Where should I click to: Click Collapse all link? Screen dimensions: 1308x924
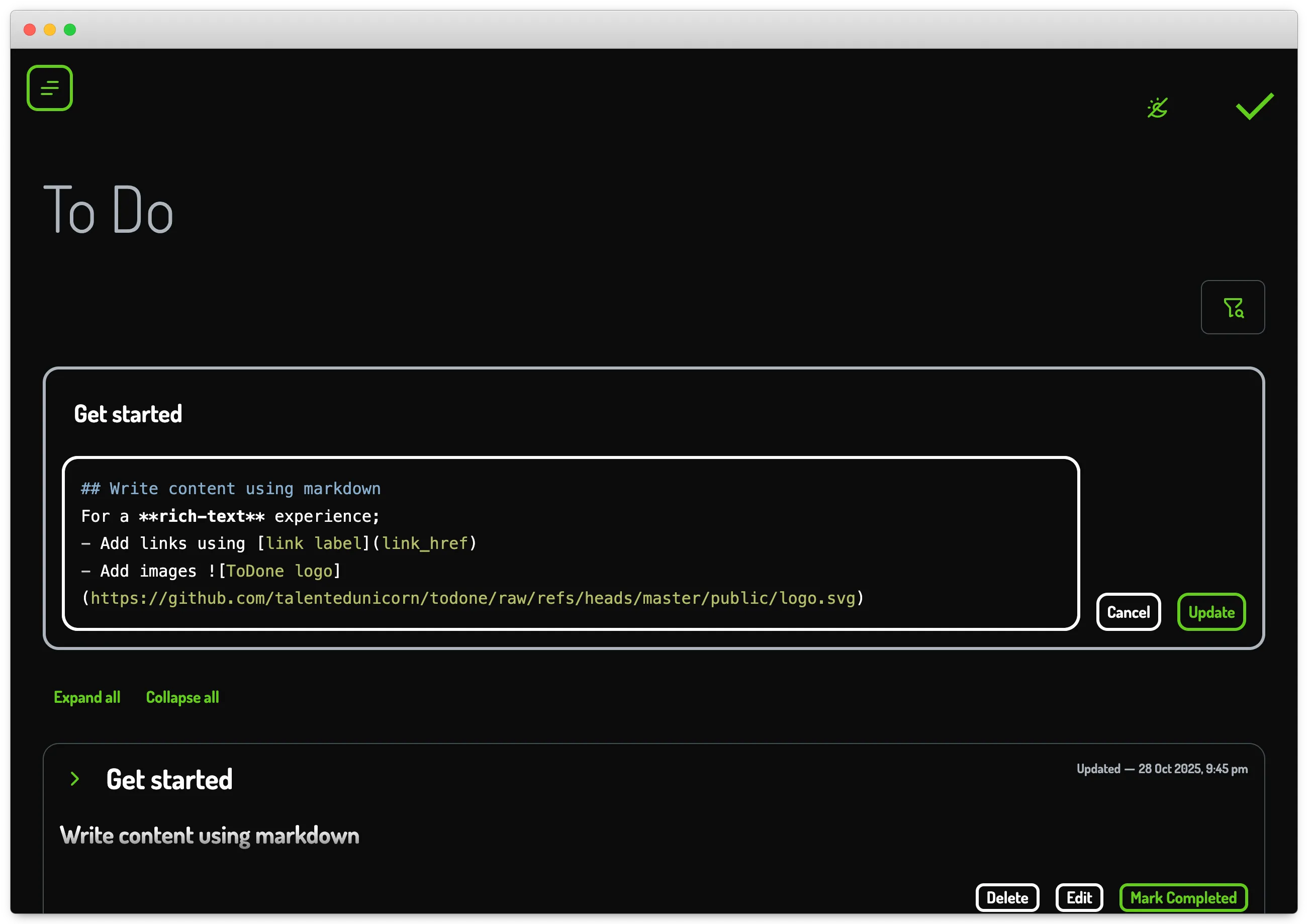[182, 697]
